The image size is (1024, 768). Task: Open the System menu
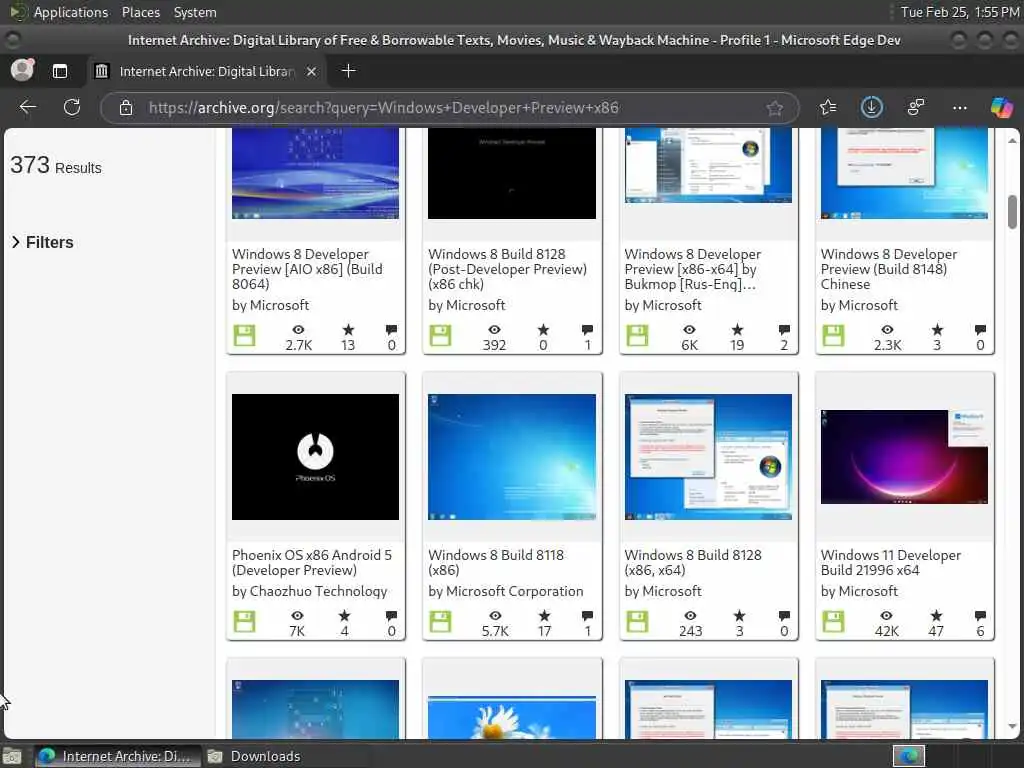tap(195, 12)
